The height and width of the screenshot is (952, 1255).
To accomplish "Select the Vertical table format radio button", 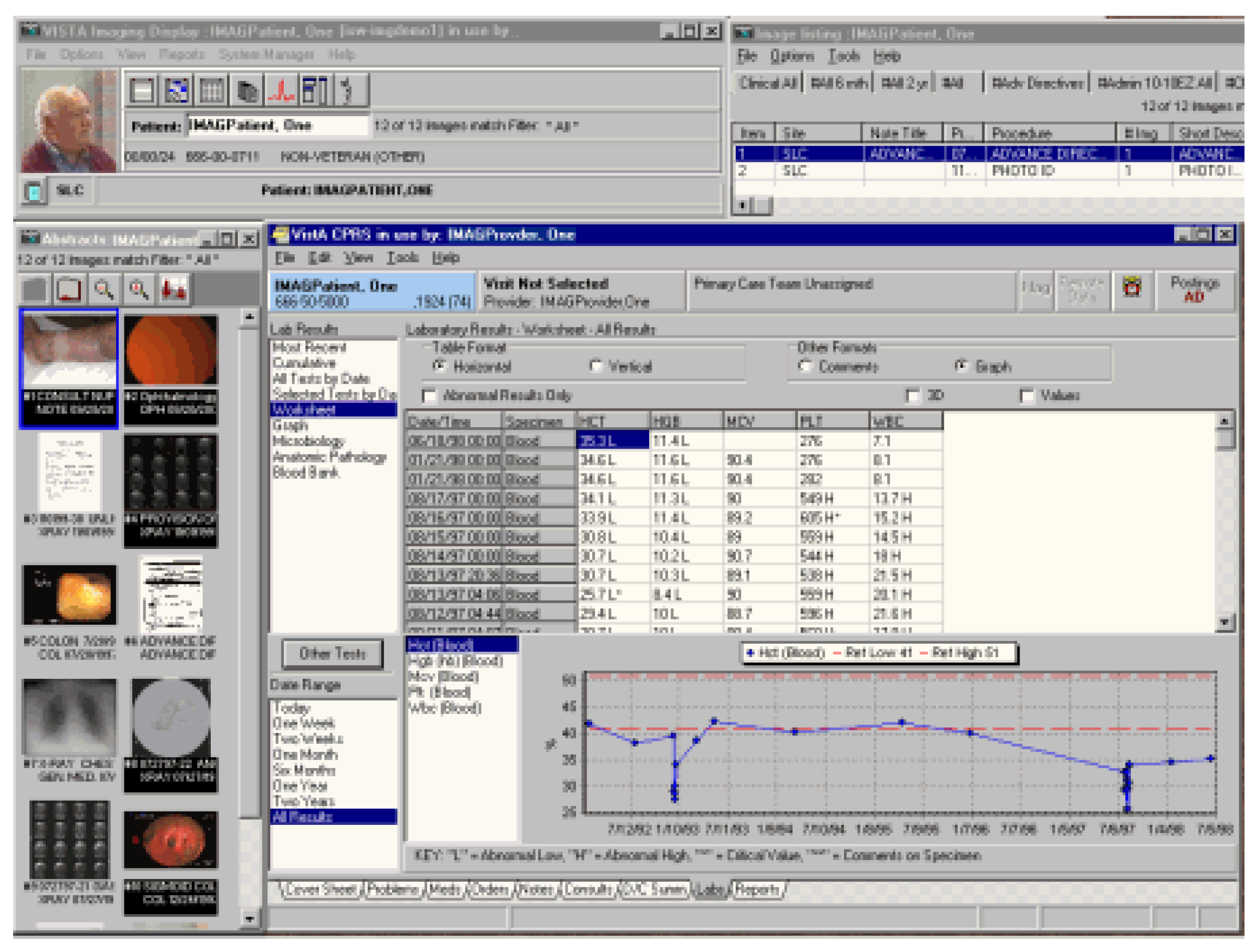I will coord(596,366).
